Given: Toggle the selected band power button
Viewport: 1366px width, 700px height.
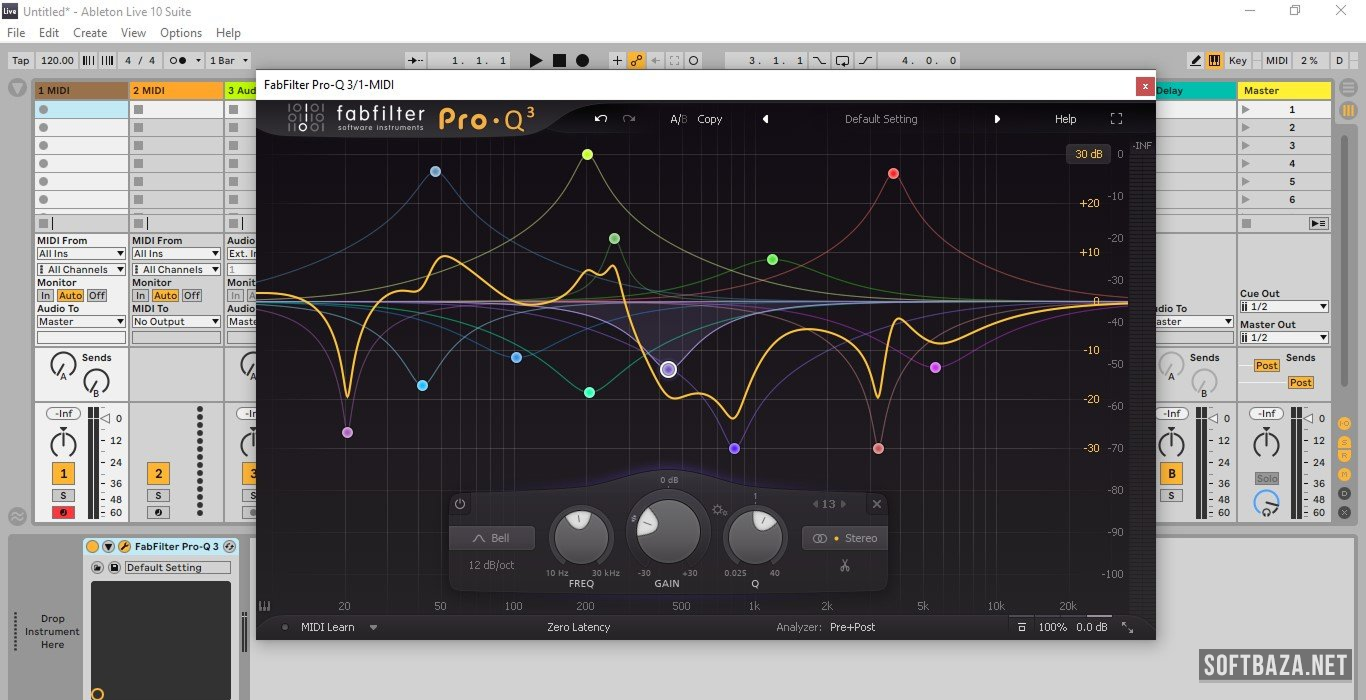Looking at the screenshot, I should pos(460,504).
